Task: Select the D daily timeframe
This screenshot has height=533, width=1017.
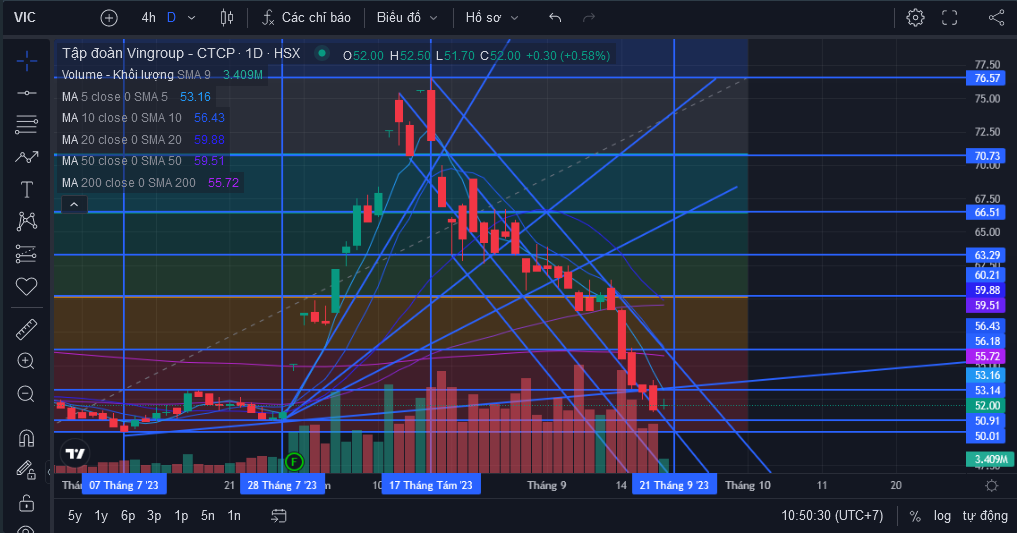Action: click(x=171, y=18)
